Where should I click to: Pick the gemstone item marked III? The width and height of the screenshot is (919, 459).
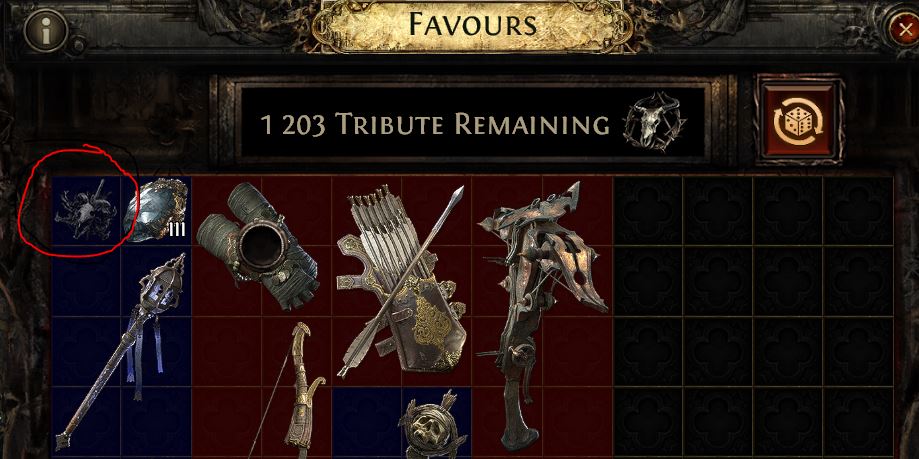[x=156, y=210]
